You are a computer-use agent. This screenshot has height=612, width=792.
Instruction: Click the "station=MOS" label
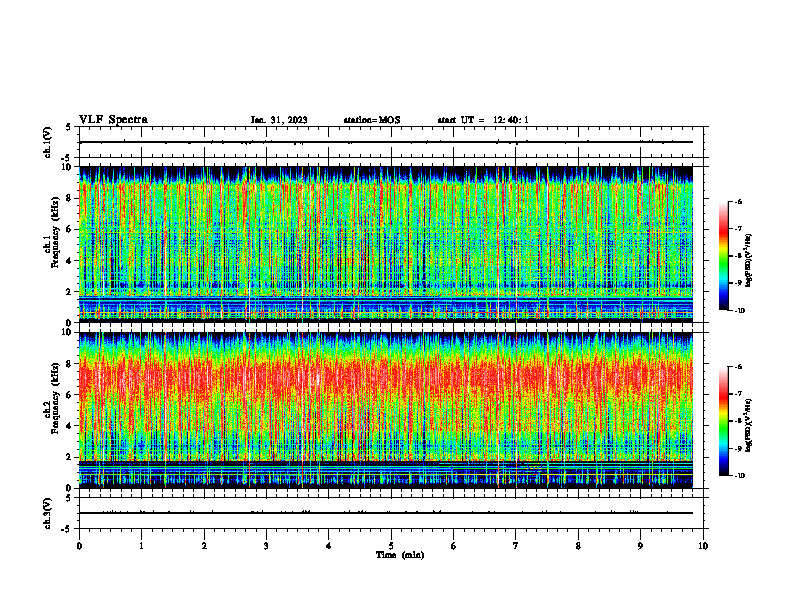pyautogui.click(x=372, y=120)
